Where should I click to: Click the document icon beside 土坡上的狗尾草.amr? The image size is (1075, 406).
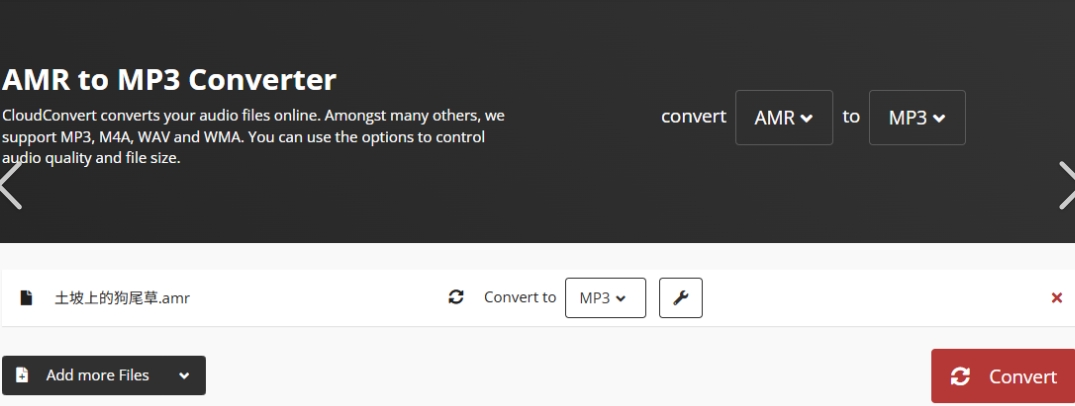click(26, 298)
